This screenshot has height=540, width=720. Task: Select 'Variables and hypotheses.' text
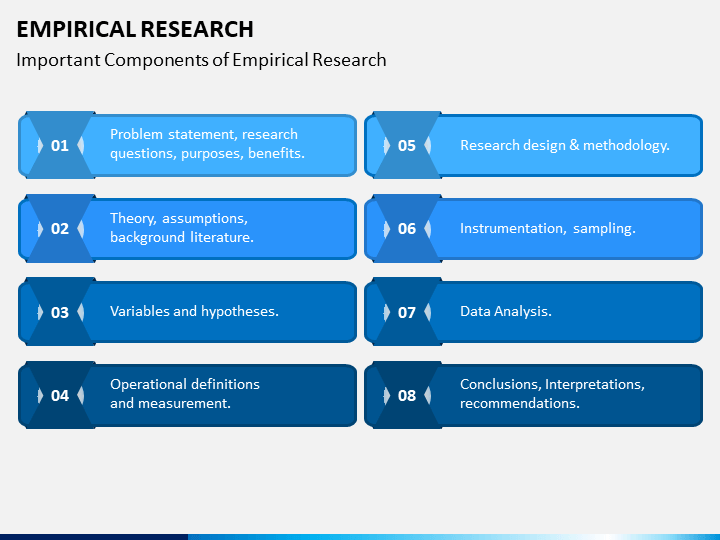point(194,311)
